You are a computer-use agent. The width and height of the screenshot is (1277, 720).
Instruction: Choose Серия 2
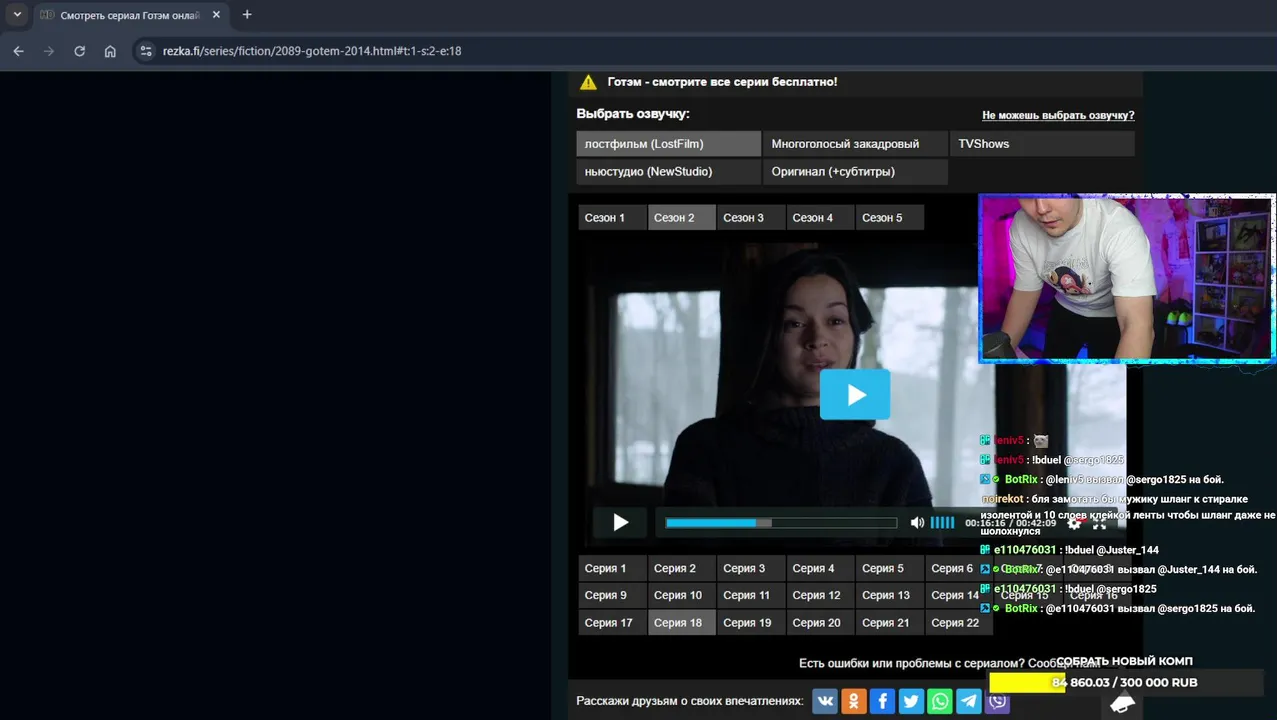[x=681, y=568]
